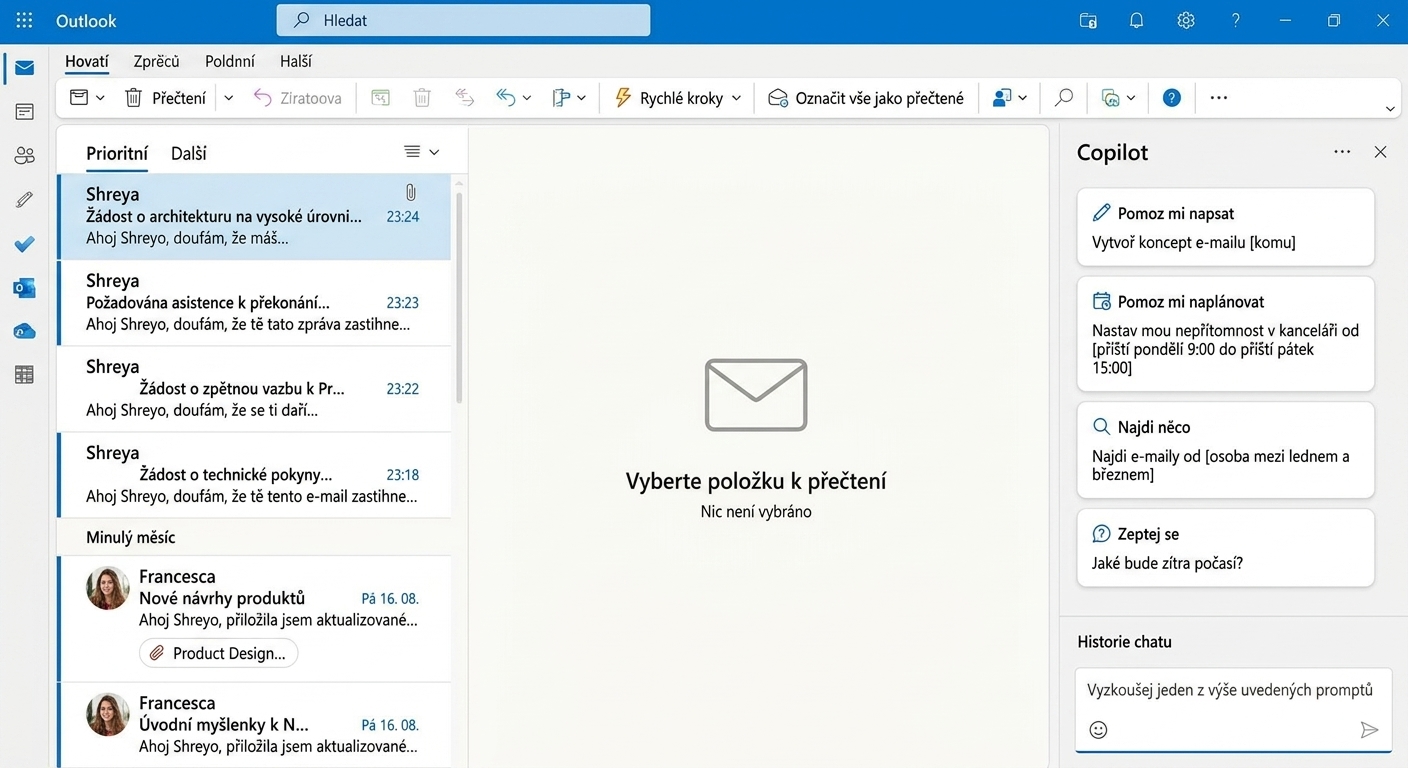
Task: Click the title bar folder-sync icon
Action: pyautogui.click(x=1088, y=20)
